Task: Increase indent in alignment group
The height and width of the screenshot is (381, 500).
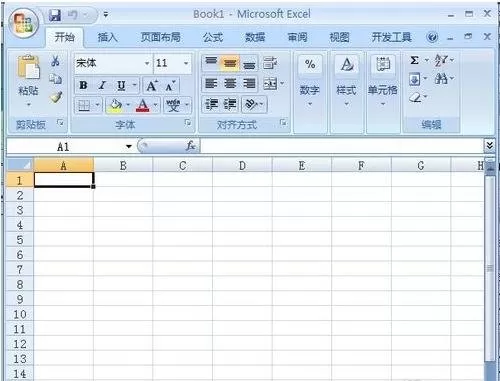Action: click(230, 104)
